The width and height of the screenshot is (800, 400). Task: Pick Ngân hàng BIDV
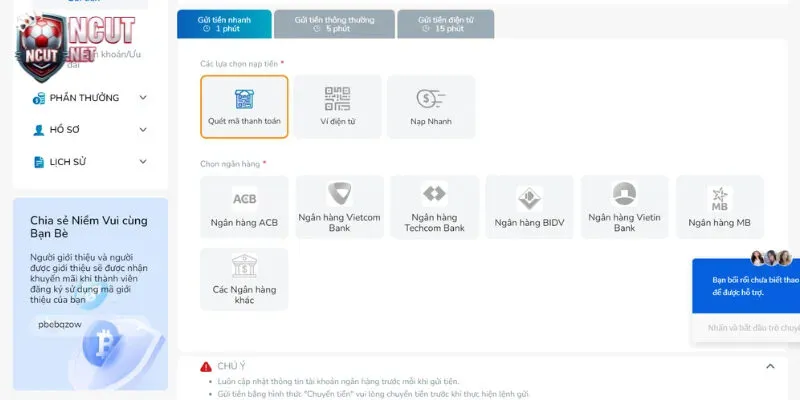point(530,207)
